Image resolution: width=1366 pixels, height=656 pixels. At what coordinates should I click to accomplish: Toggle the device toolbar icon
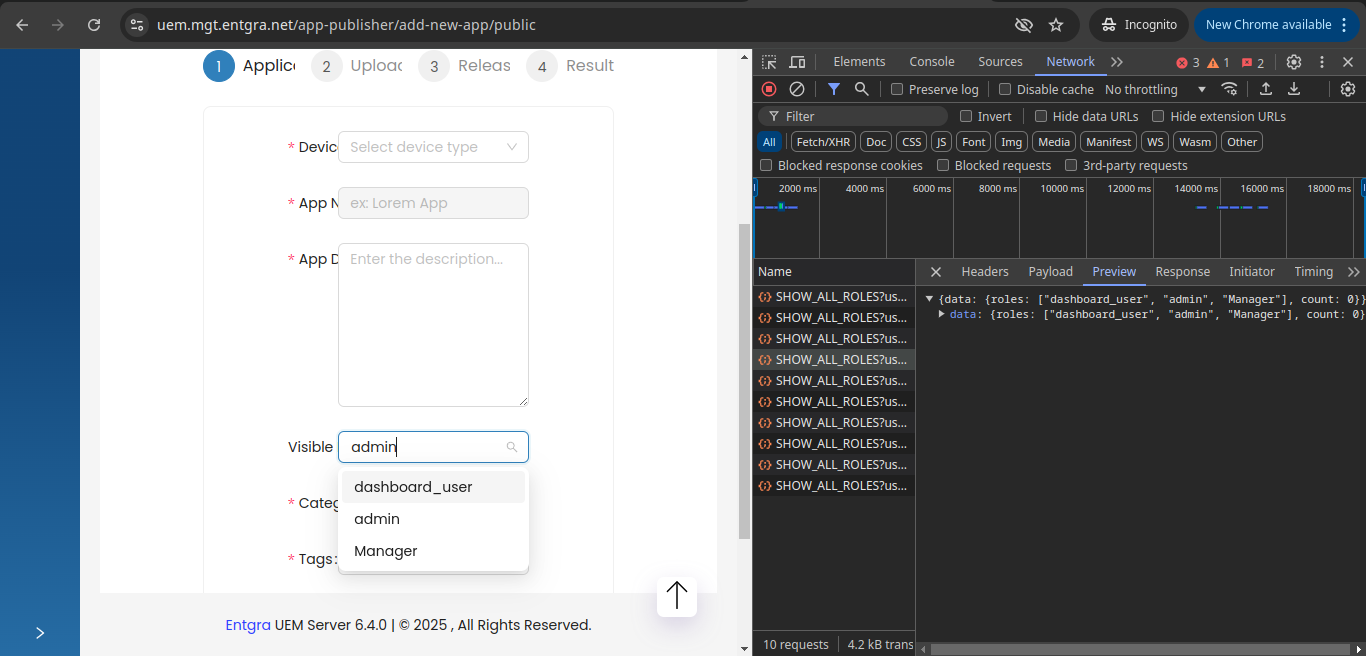797,62
